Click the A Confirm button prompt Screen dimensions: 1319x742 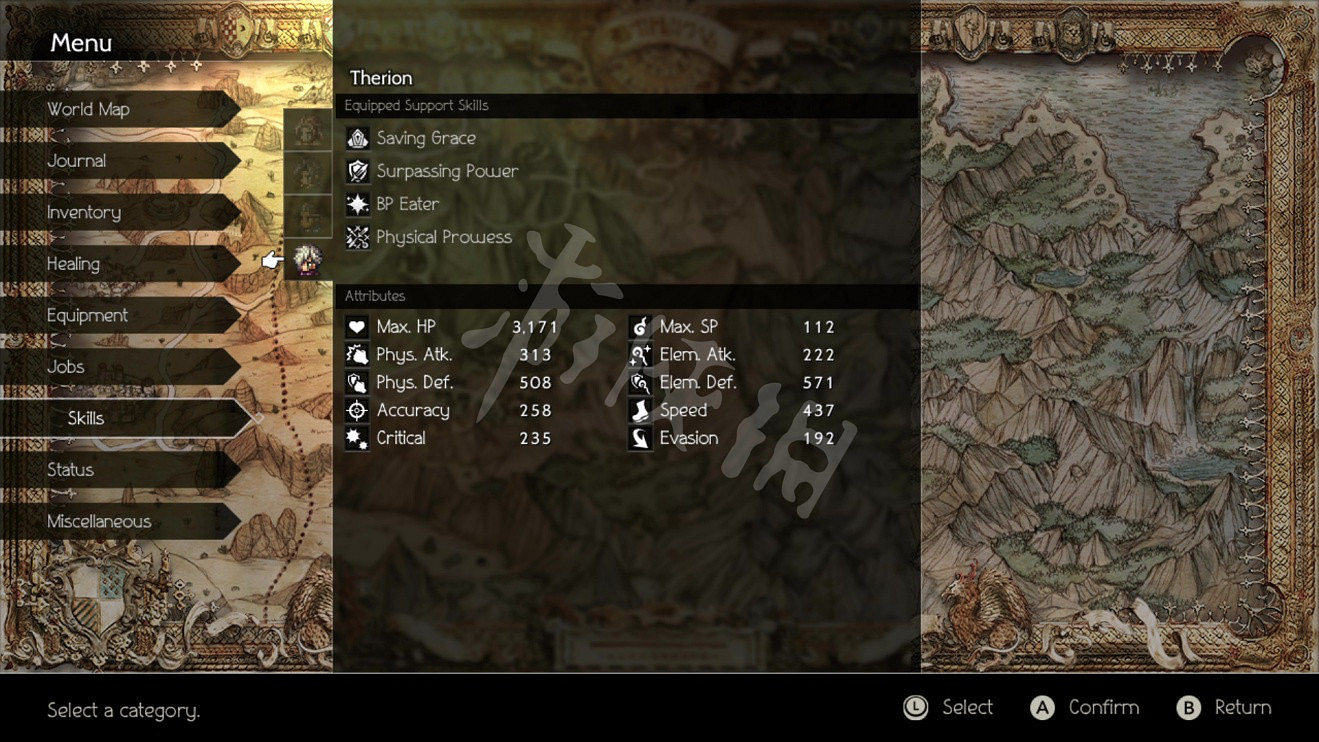tap(1085, 707)
